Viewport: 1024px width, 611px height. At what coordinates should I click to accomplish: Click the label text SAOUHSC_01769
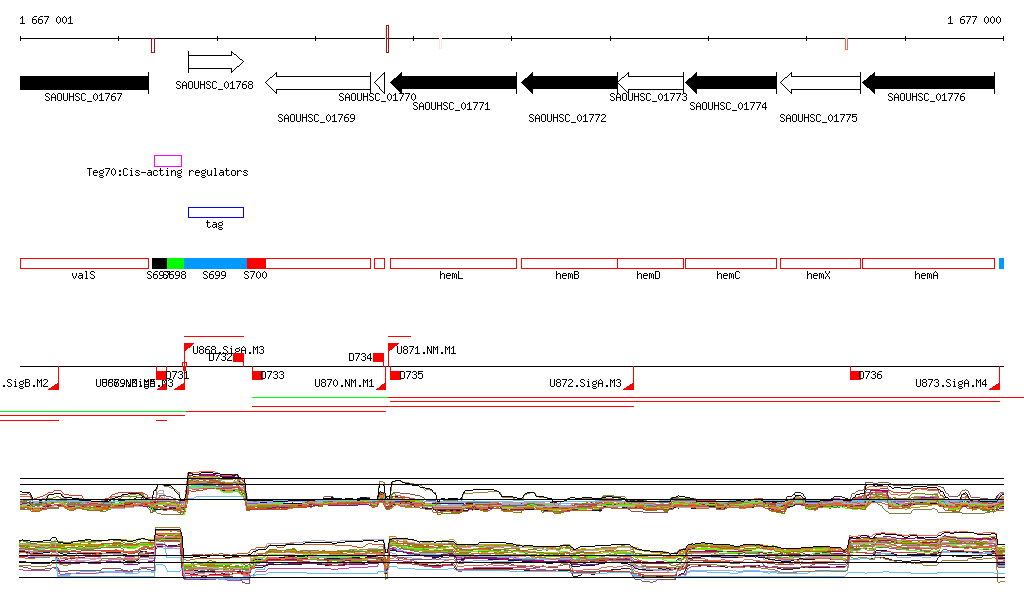click(316, 118)
